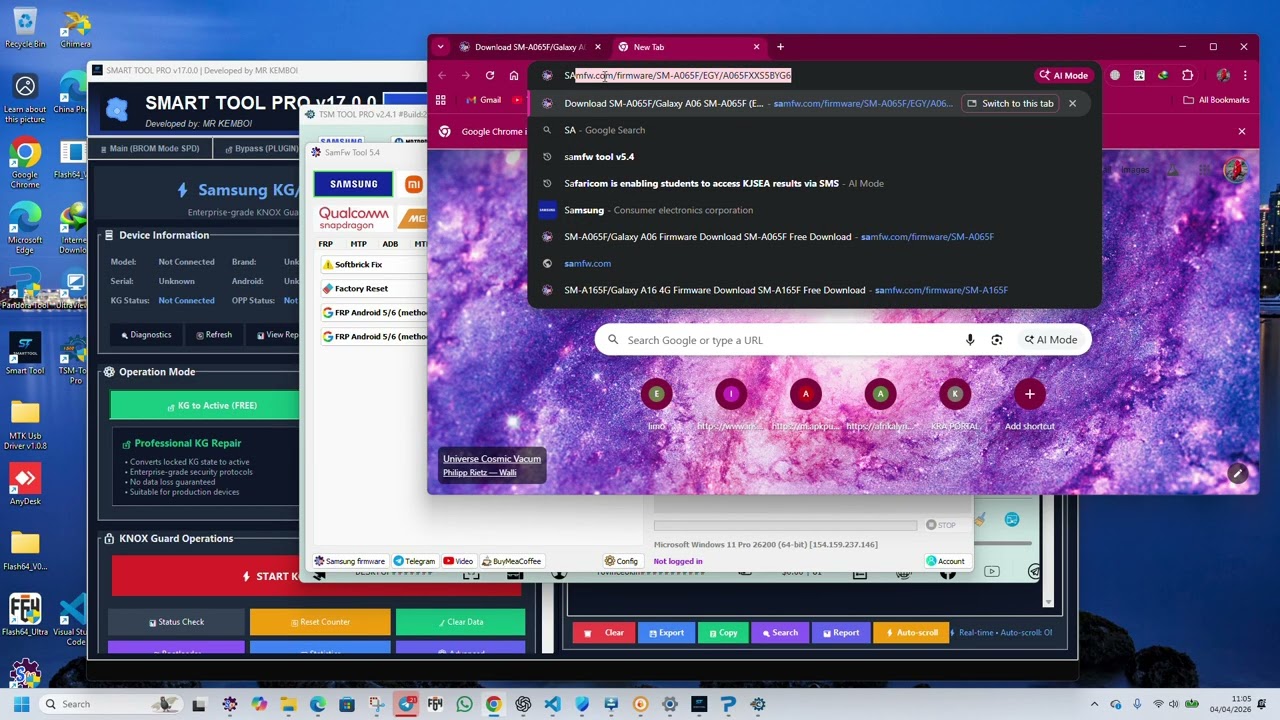Dismiss the Google Chrome infobar
The height and width of the screenshot is (720, 1280).
[1242, 131]
